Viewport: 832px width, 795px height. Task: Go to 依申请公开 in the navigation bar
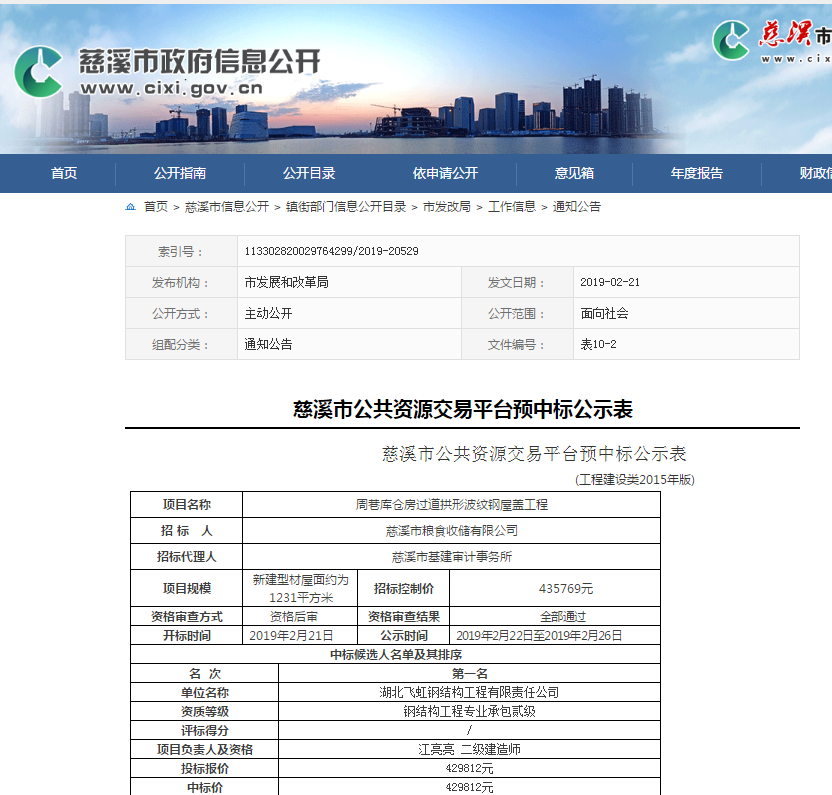[x=445, y=173]
